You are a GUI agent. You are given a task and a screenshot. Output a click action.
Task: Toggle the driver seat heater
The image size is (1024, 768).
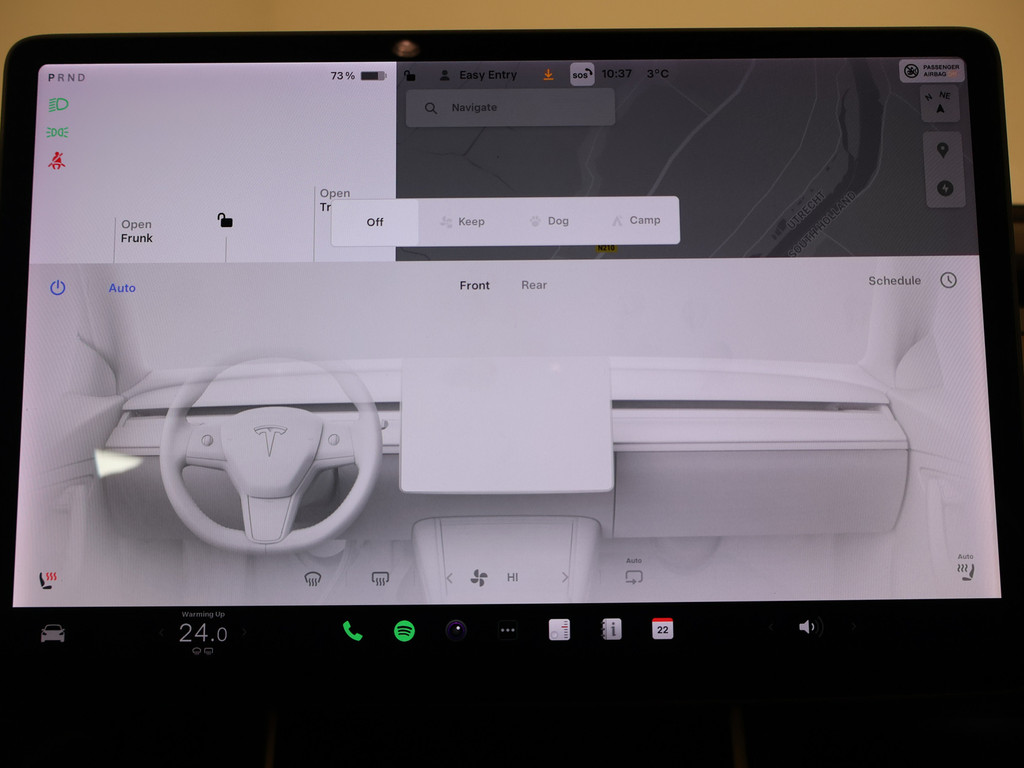click(x=48, y=578)
